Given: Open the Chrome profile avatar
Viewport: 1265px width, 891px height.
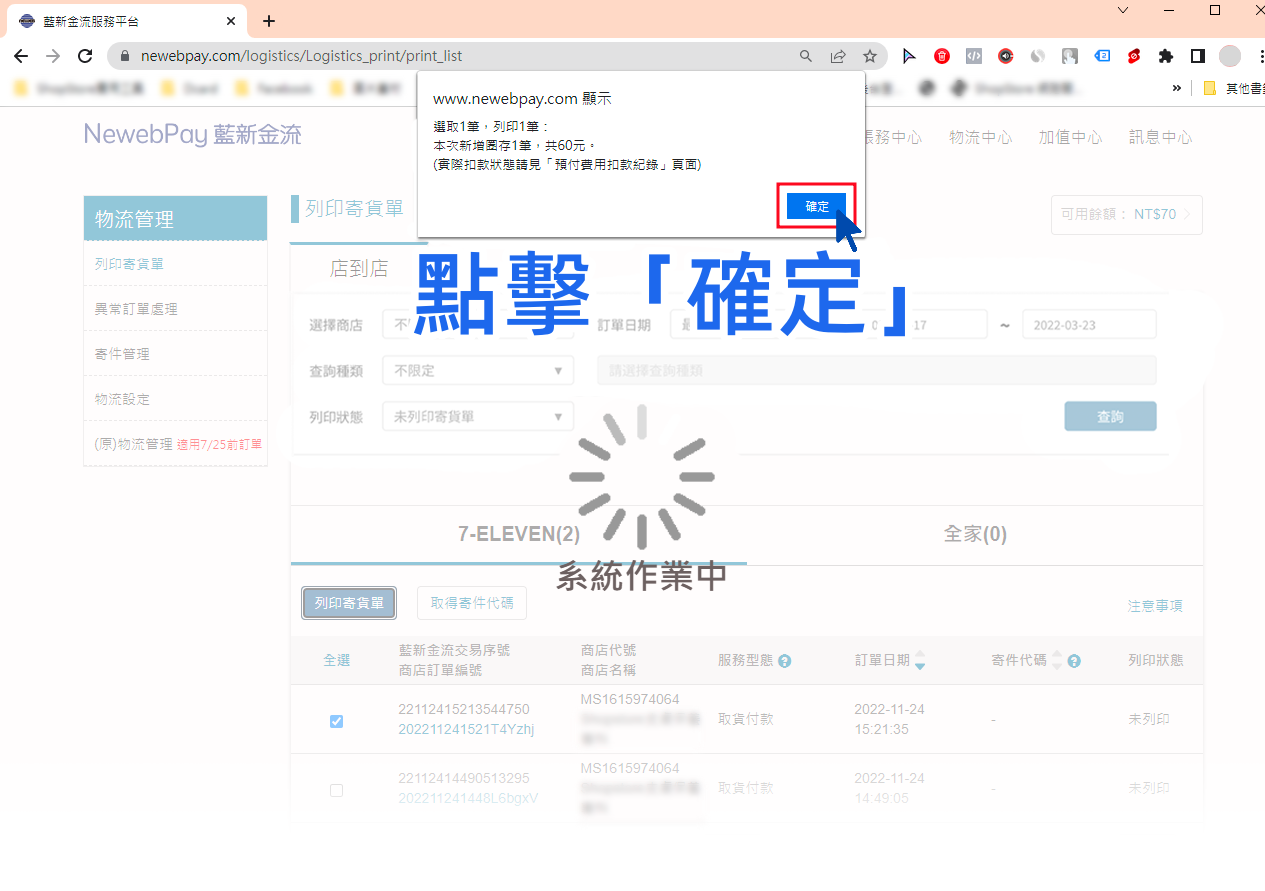Looking at the screenshot, I should 1230,56.
